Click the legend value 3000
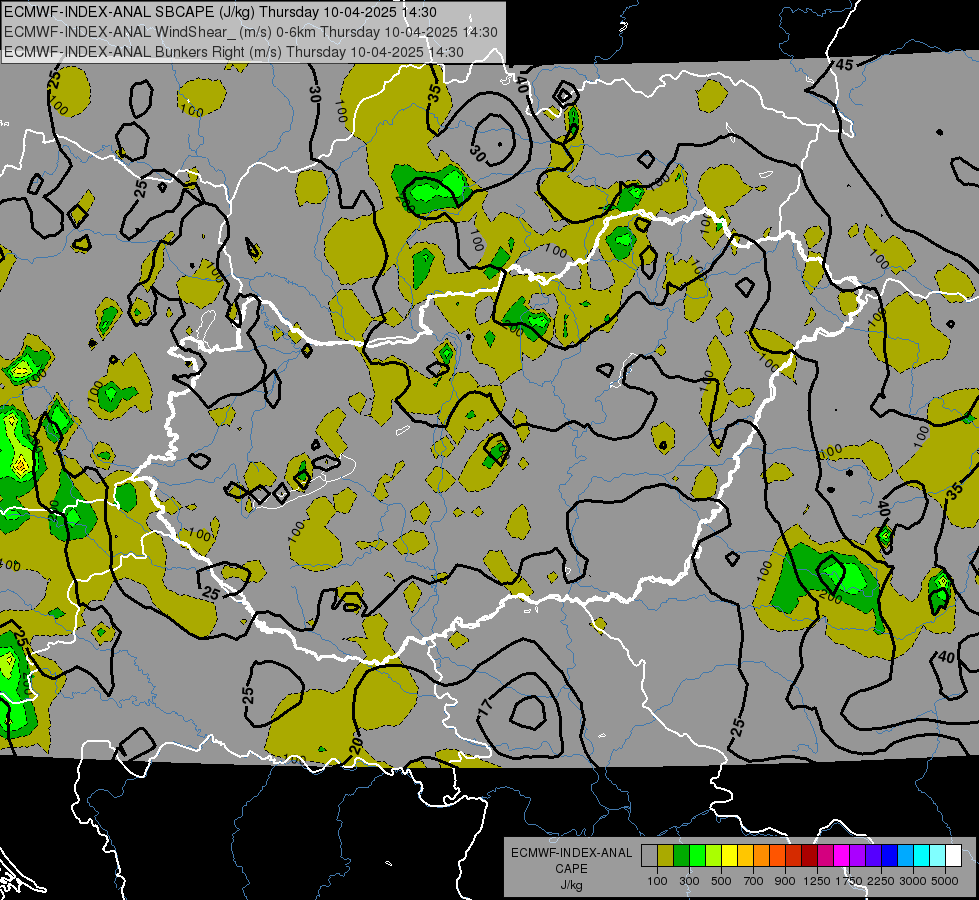The image size is (979, 900). (x=913, y=881)
